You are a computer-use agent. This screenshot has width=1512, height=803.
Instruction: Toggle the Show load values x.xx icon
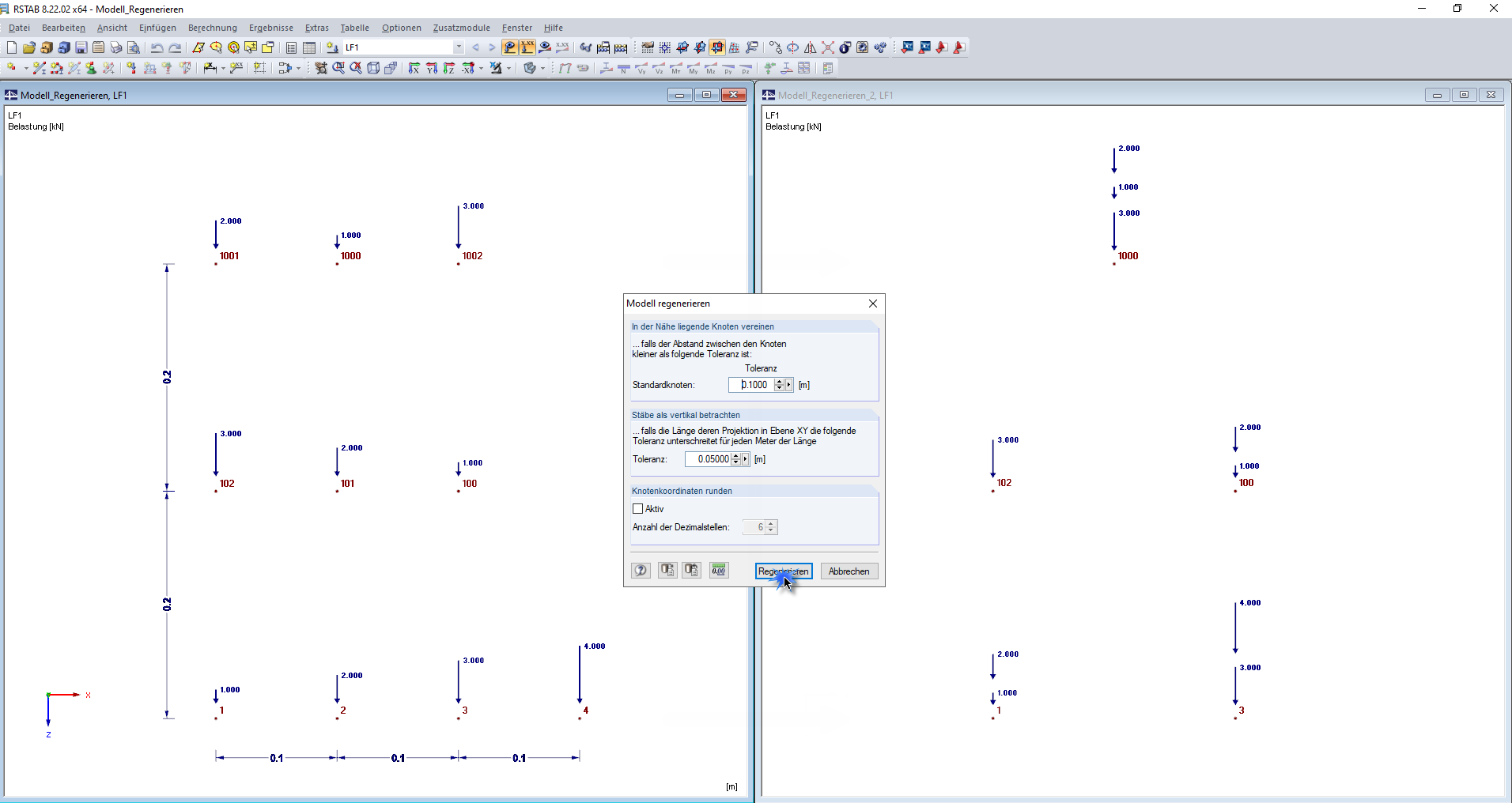point(527,47)
